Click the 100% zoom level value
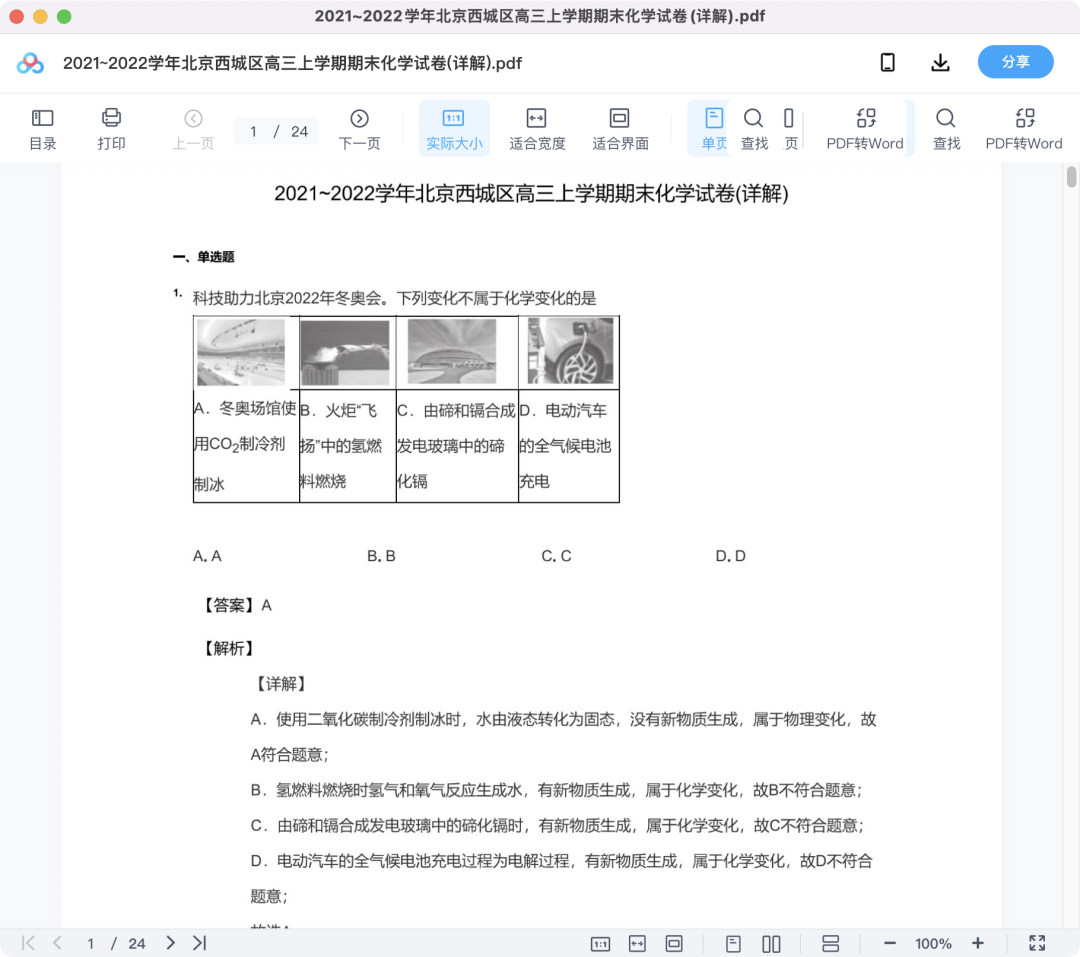Viewport: 1080px width, 957px height. pyautogui.click(x=933, y=943)
